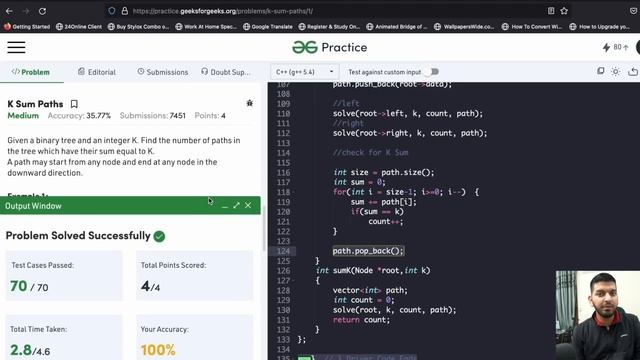The height and width of the screenshot is (360, 640).
Task: Click the padlock site security icon
Action: click(124, 11)
